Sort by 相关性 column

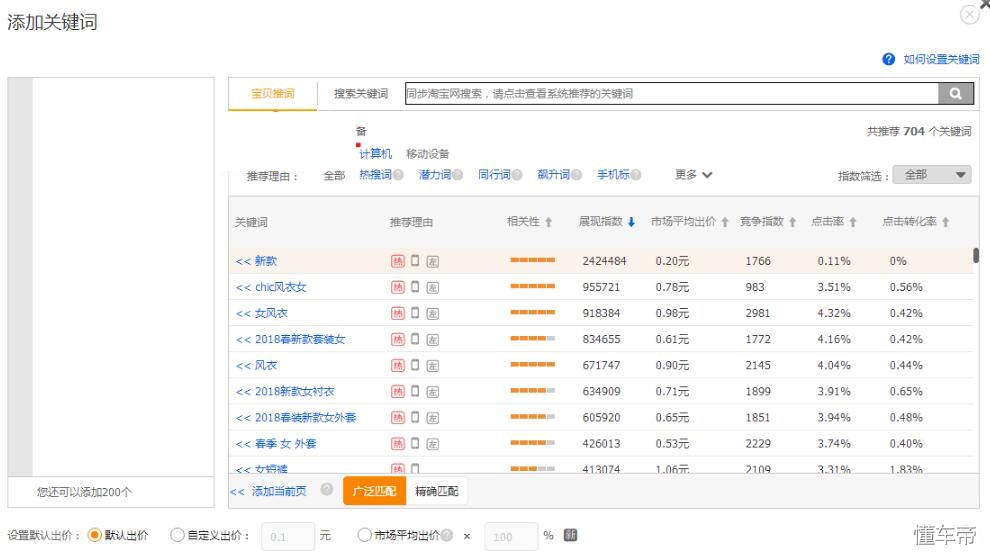point(530,222)
